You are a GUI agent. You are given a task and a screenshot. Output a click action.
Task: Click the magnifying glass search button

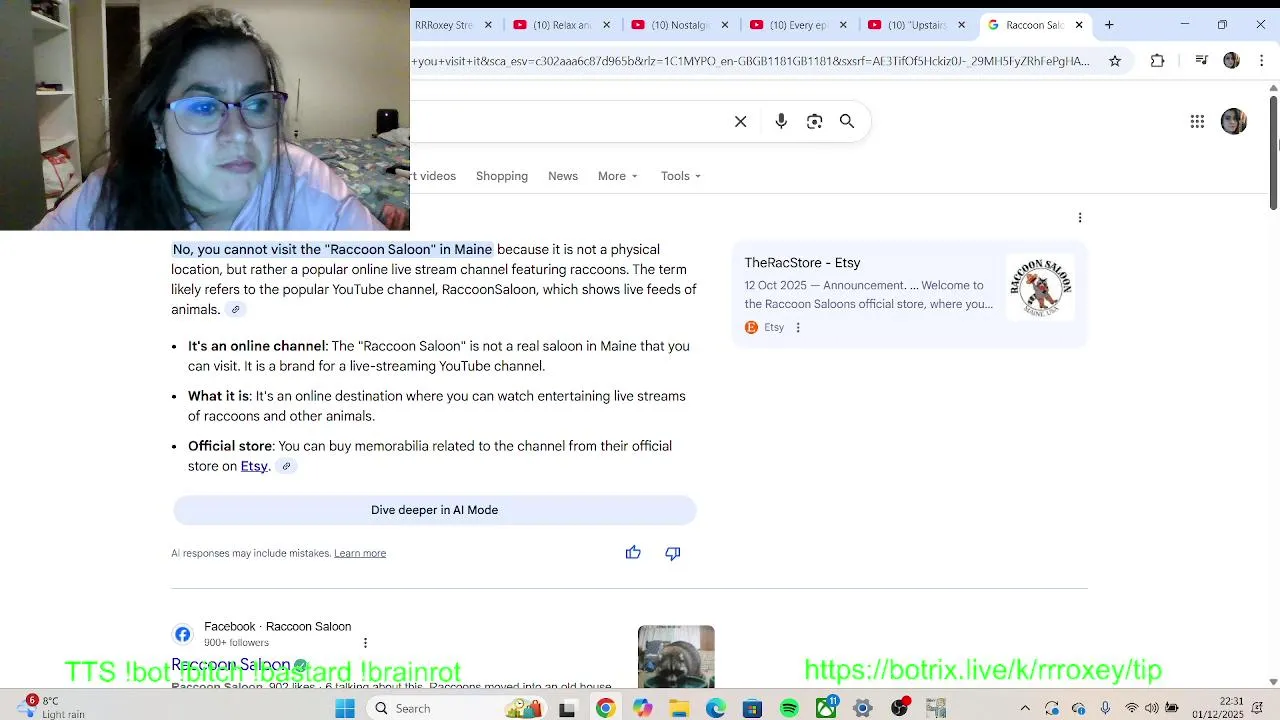coord(847,122)
